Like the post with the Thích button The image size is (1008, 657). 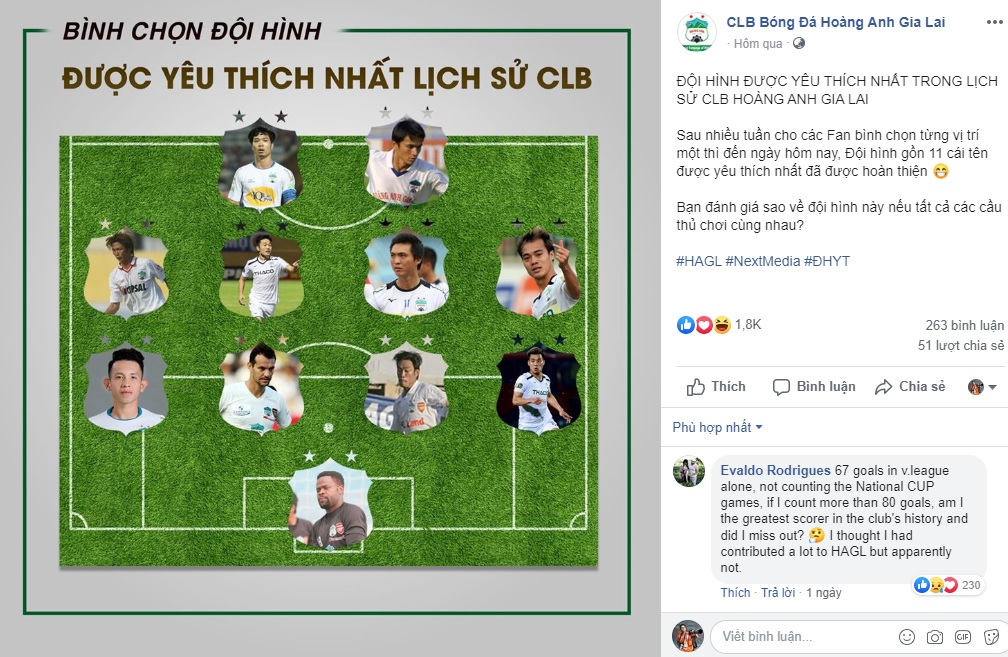(716, 387)
